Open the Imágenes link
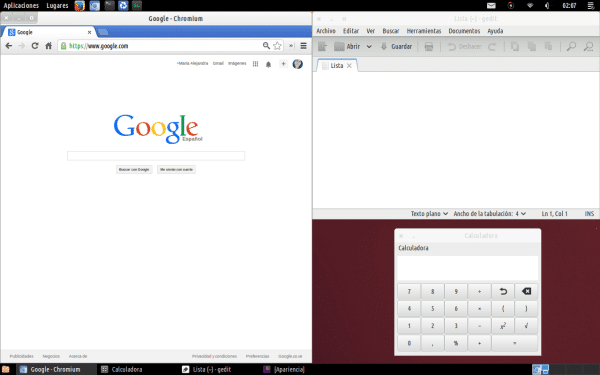Screen dimensions: 600x375 click(x=237, y=64)
